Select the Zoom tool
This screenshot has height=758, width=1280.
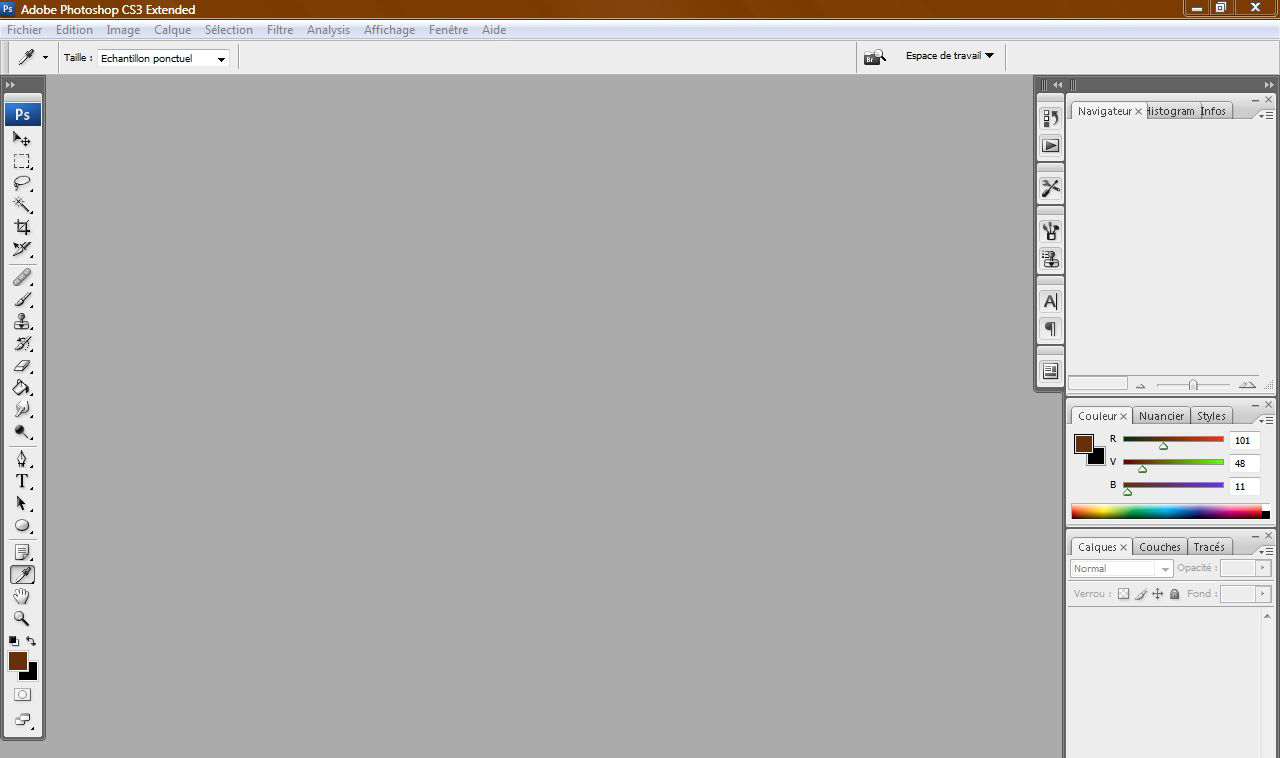[22, 618]
